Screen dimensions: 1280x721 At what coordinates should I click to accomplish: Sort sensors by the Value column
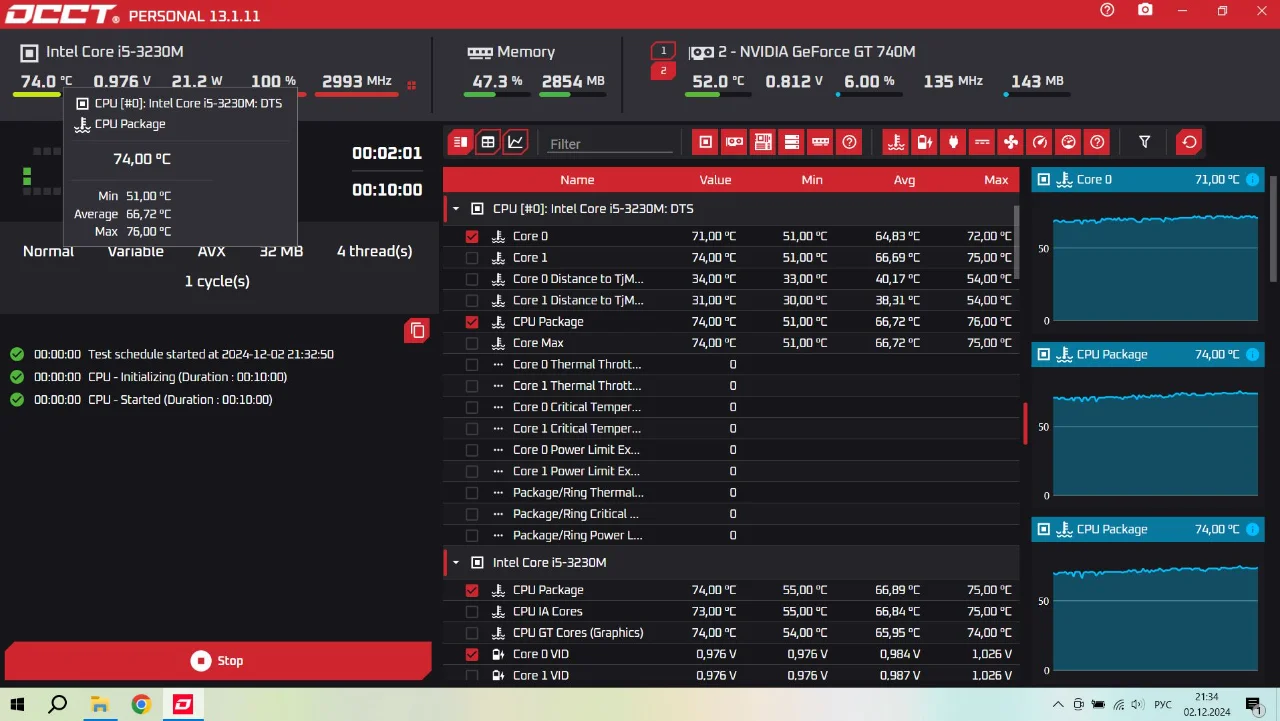pos(715,180)
